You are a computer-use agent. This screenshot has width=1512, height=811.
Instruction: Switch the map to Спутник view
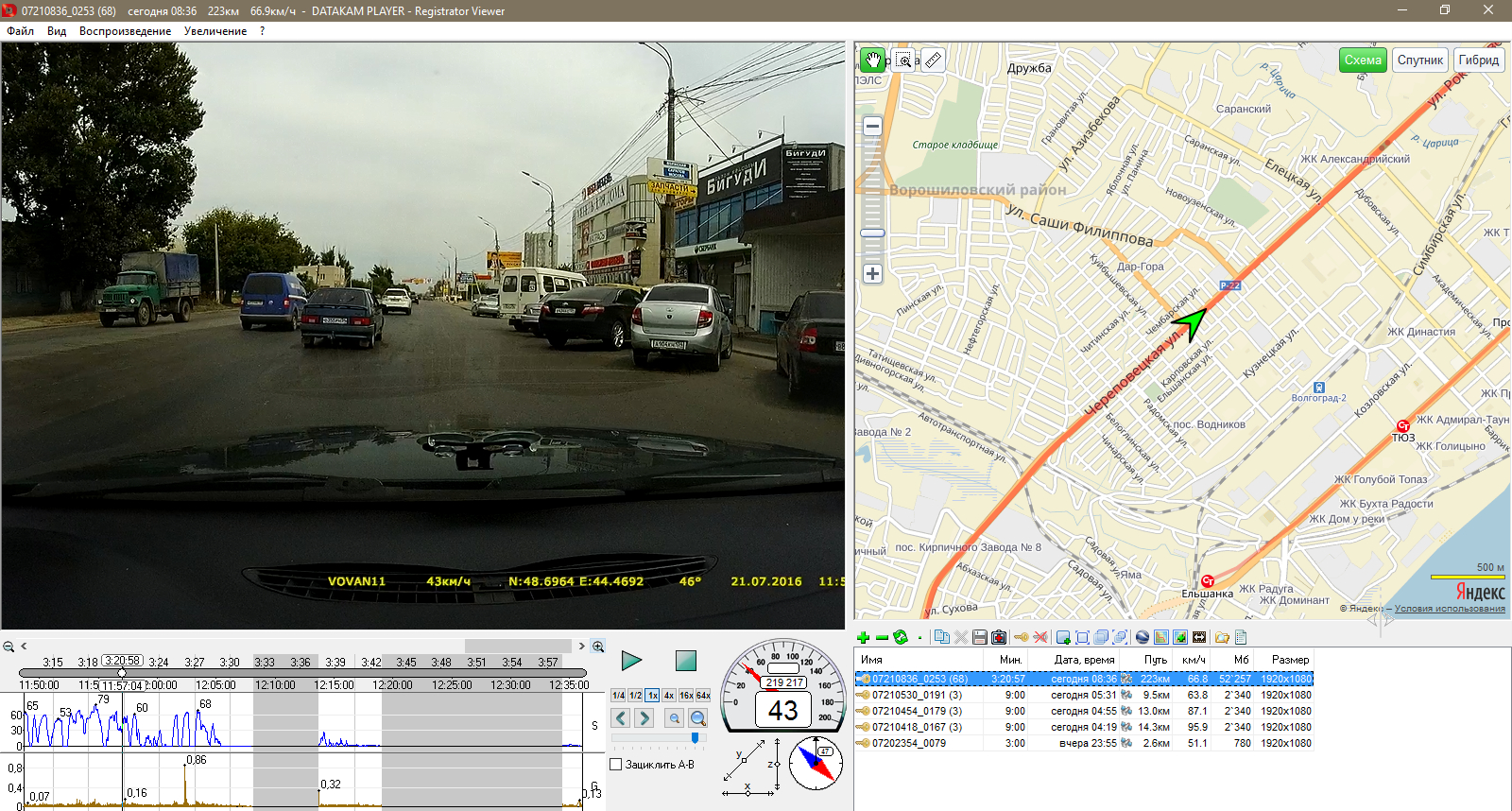point(1419,60)
